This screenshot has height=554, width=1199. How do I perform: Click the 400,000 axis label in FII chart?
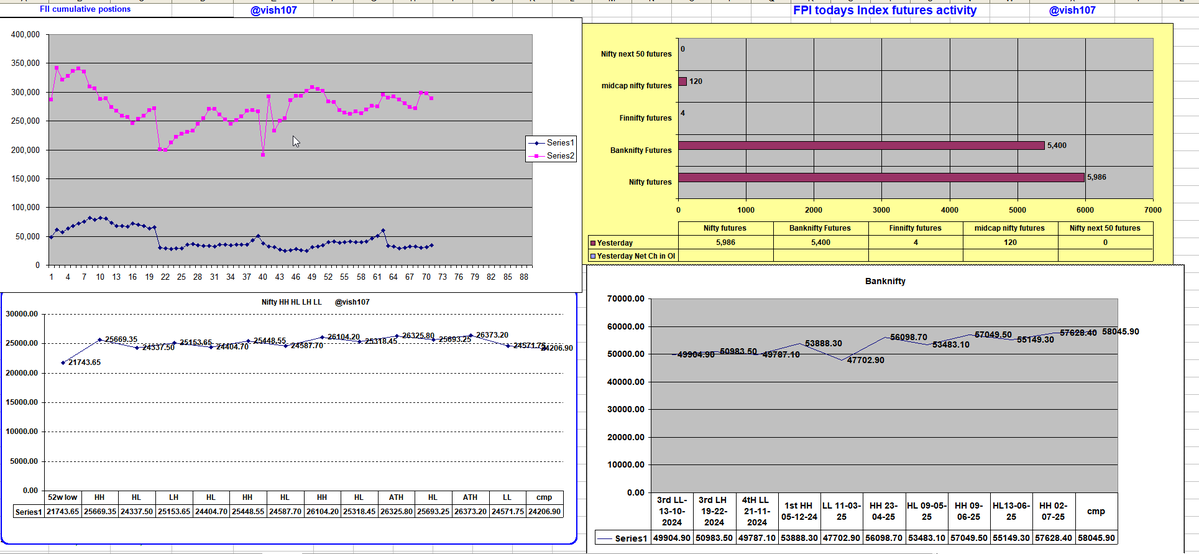[x=26, y=35]
